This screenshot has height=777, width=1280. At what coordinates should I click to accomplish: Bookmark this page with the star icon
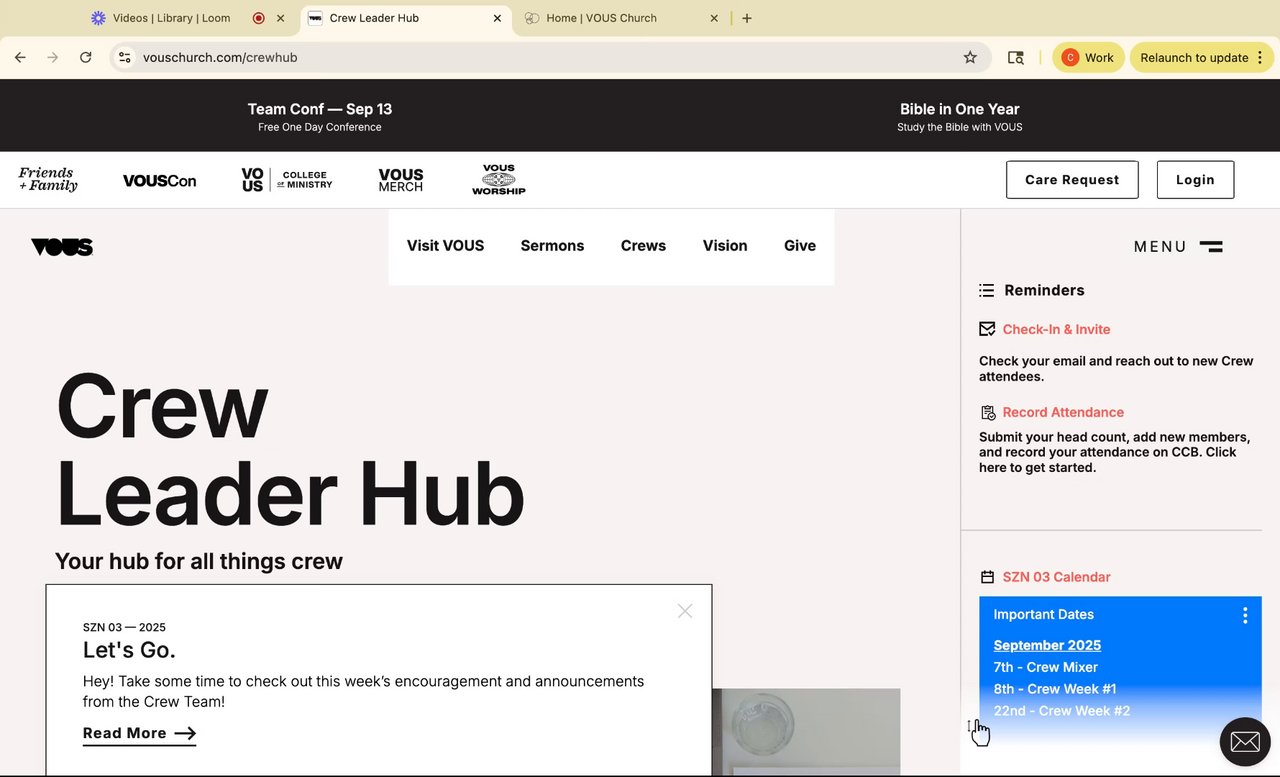[970, 57]
